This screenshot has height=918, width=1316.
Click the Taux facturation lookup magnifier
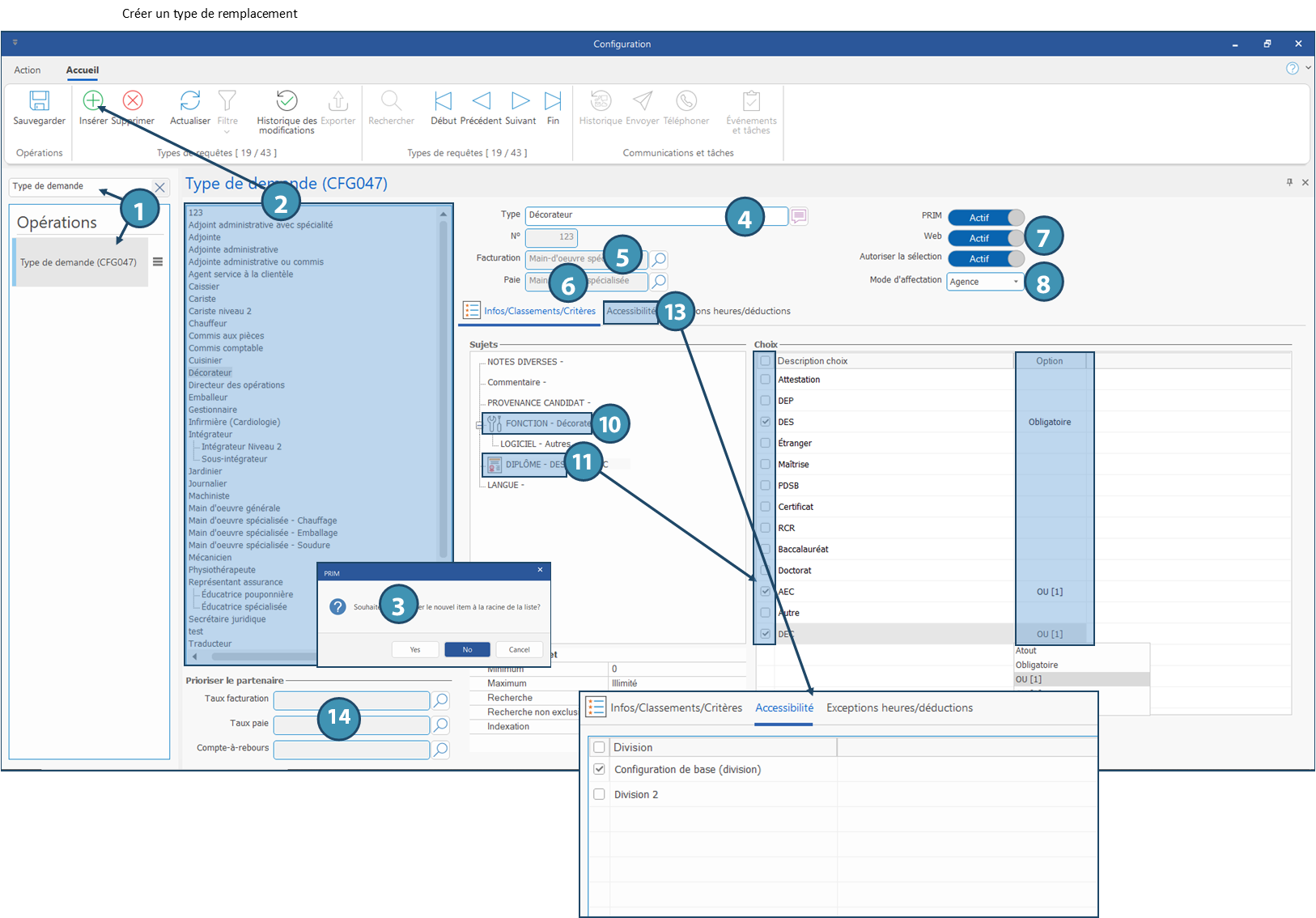[x=440, y=700]
